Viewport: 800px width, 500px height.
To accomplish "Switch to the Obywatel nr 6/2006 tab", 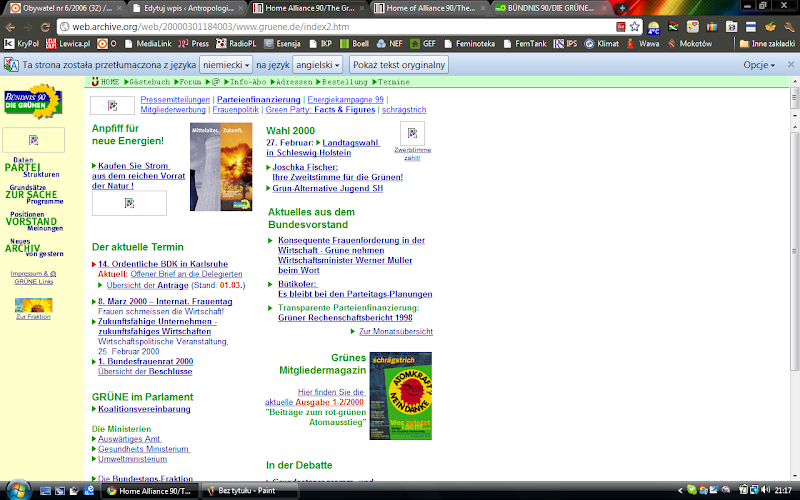I will point(66,8).
